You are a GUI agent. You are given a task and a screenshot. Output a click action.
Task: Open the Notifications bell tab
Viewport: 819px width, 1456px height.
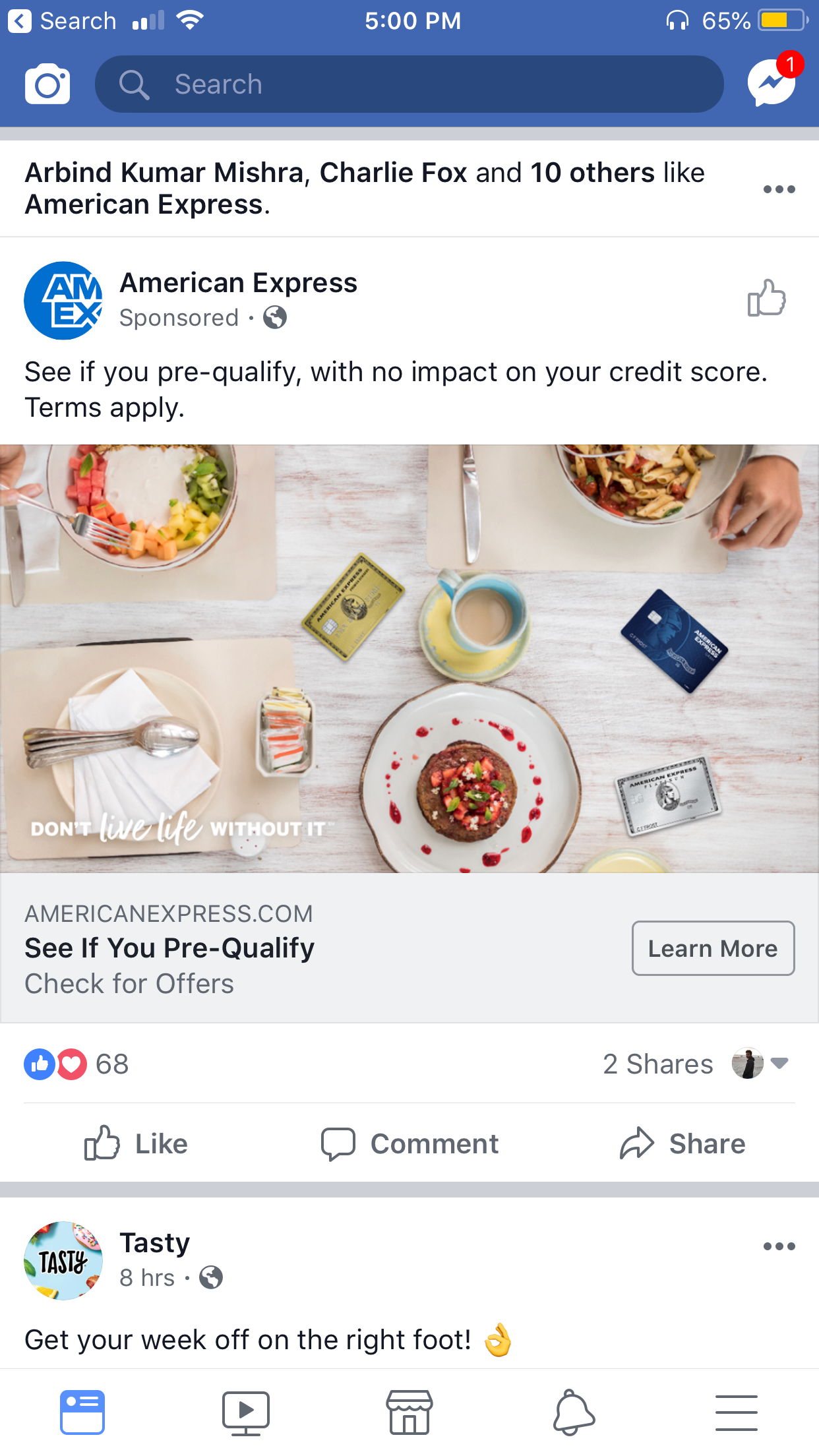573,1412
